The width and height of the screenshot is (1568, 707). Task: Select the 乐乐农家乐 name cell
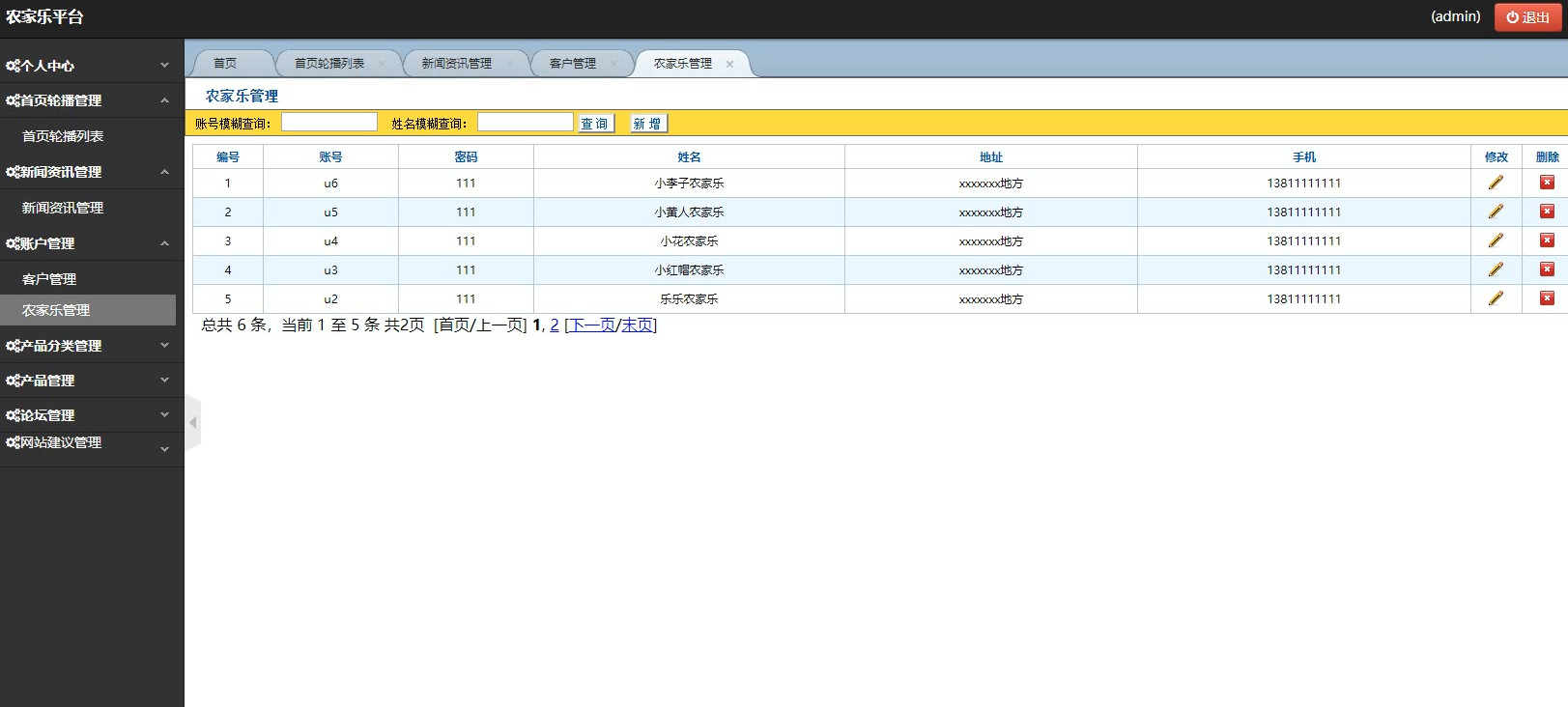point(689,299)
